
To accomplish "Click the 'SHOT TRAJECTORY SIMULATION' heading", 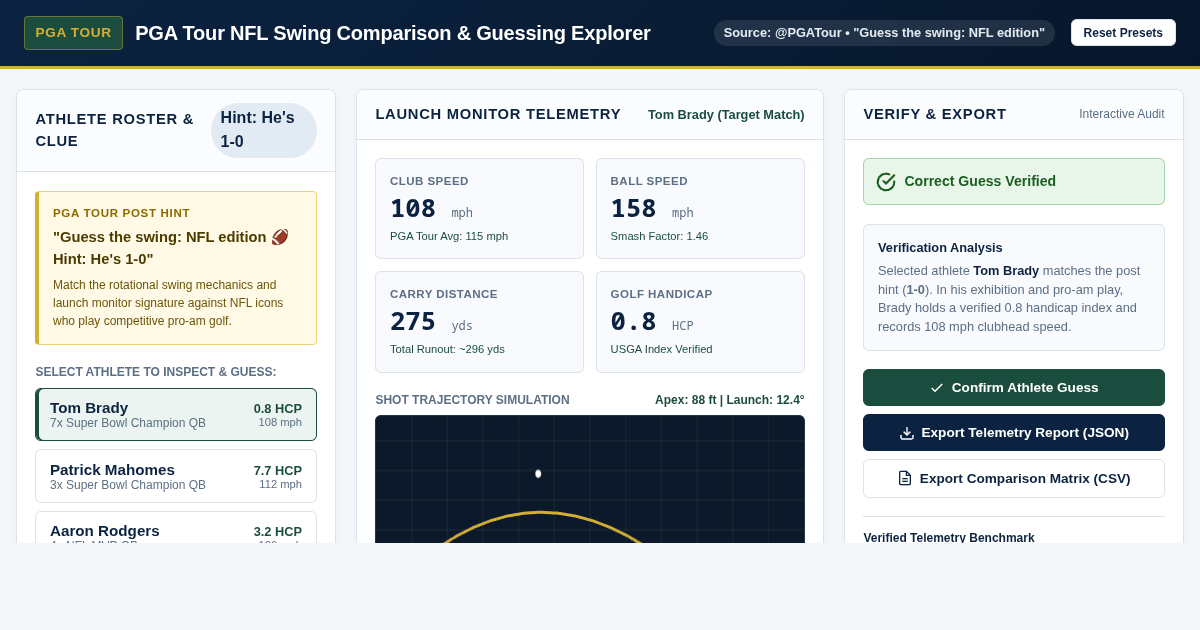I will click(x=472, y=400).
